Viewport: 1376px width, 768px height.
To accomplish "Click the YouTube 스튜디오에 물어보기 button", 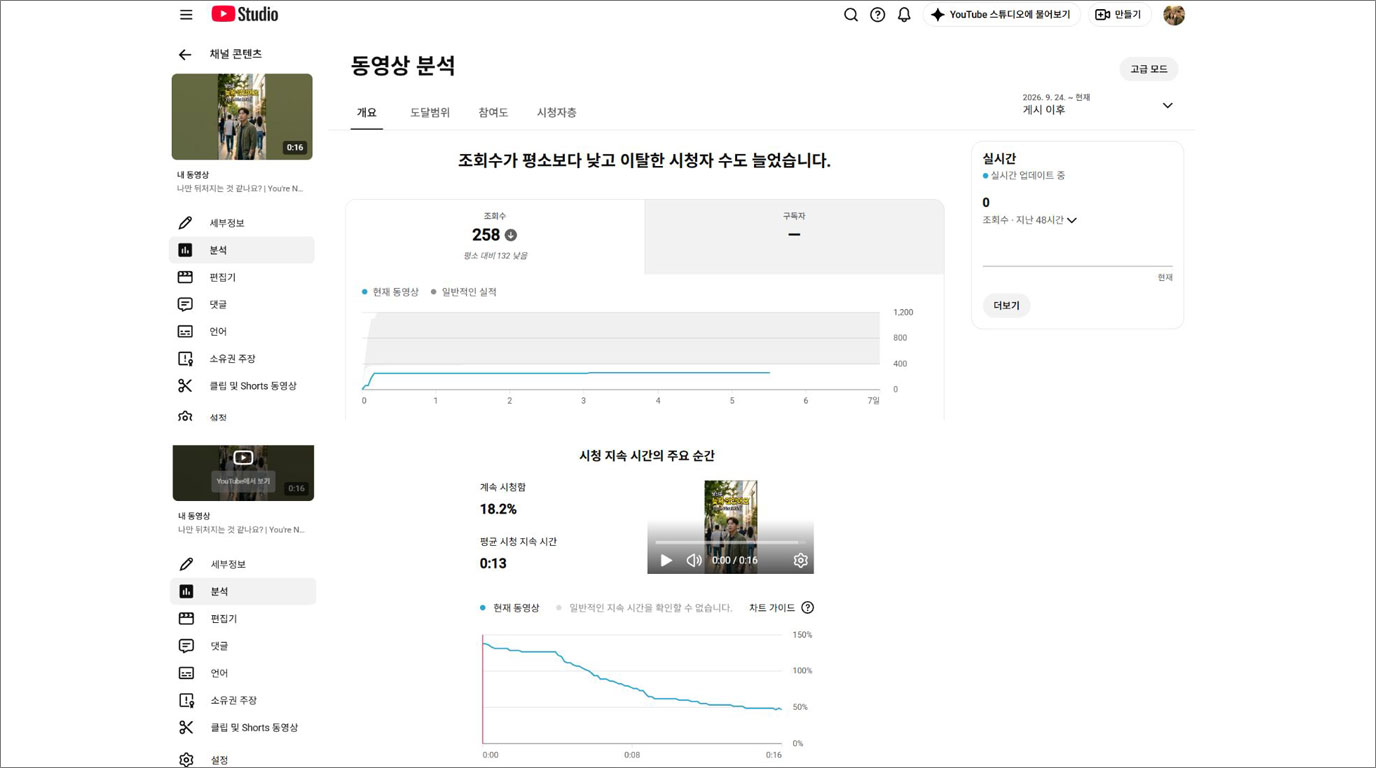I will pyautogui.click(x=1001, y=15).
